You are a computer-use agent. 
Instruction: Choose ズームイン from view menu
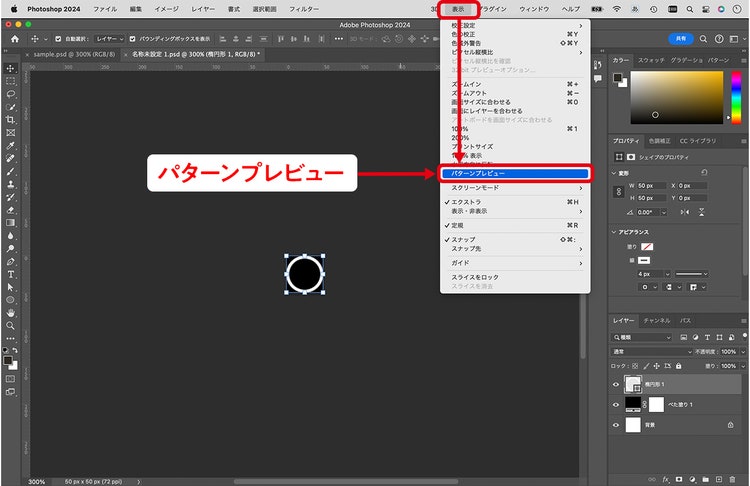tap(515, 84)
